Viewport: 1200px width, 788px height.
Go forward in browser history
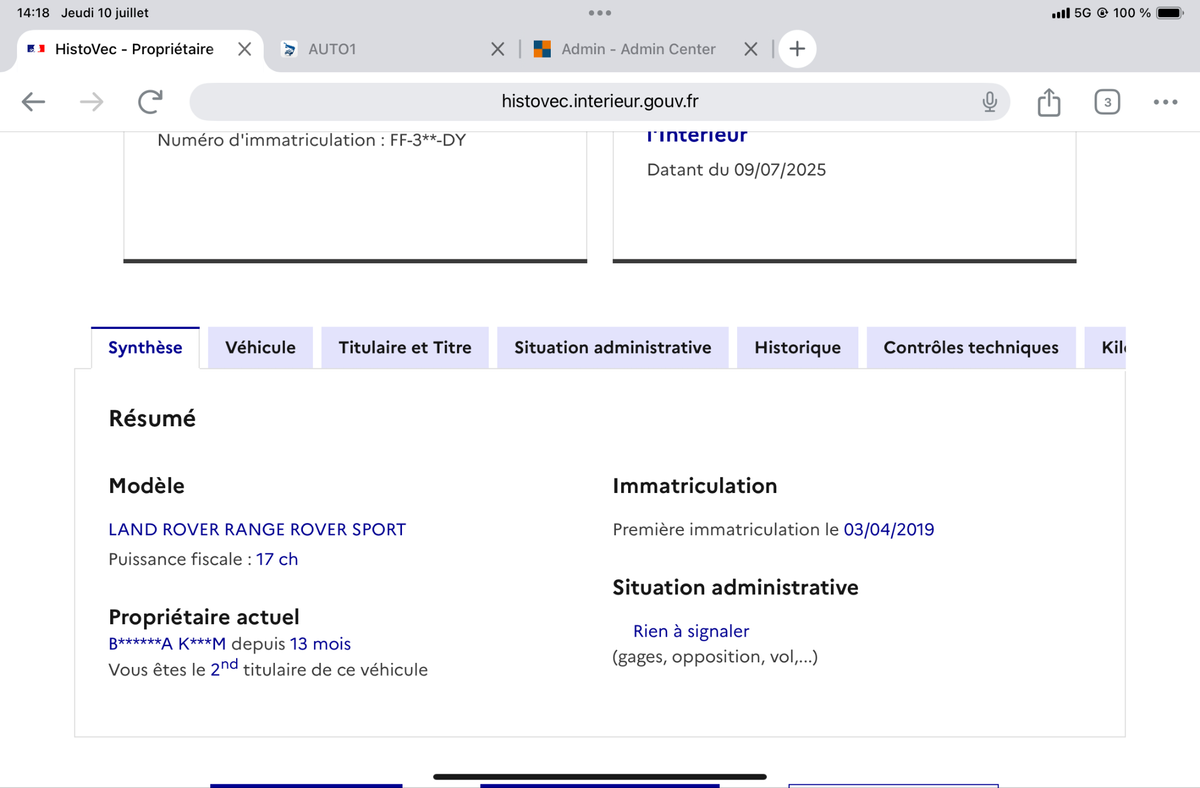coord(92,101)
